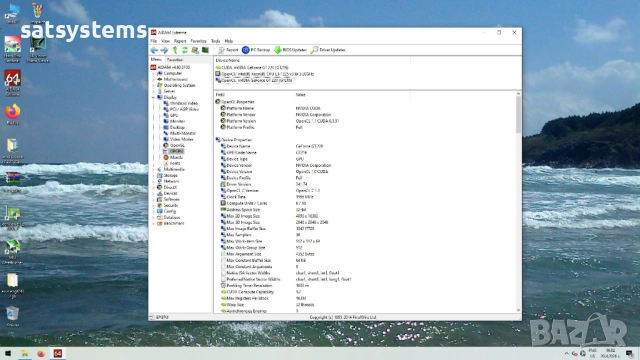This screenshot has height=360, width=640.
Task: Click the Forward arrow in AIDA64 toolbar
Action: 164,50
